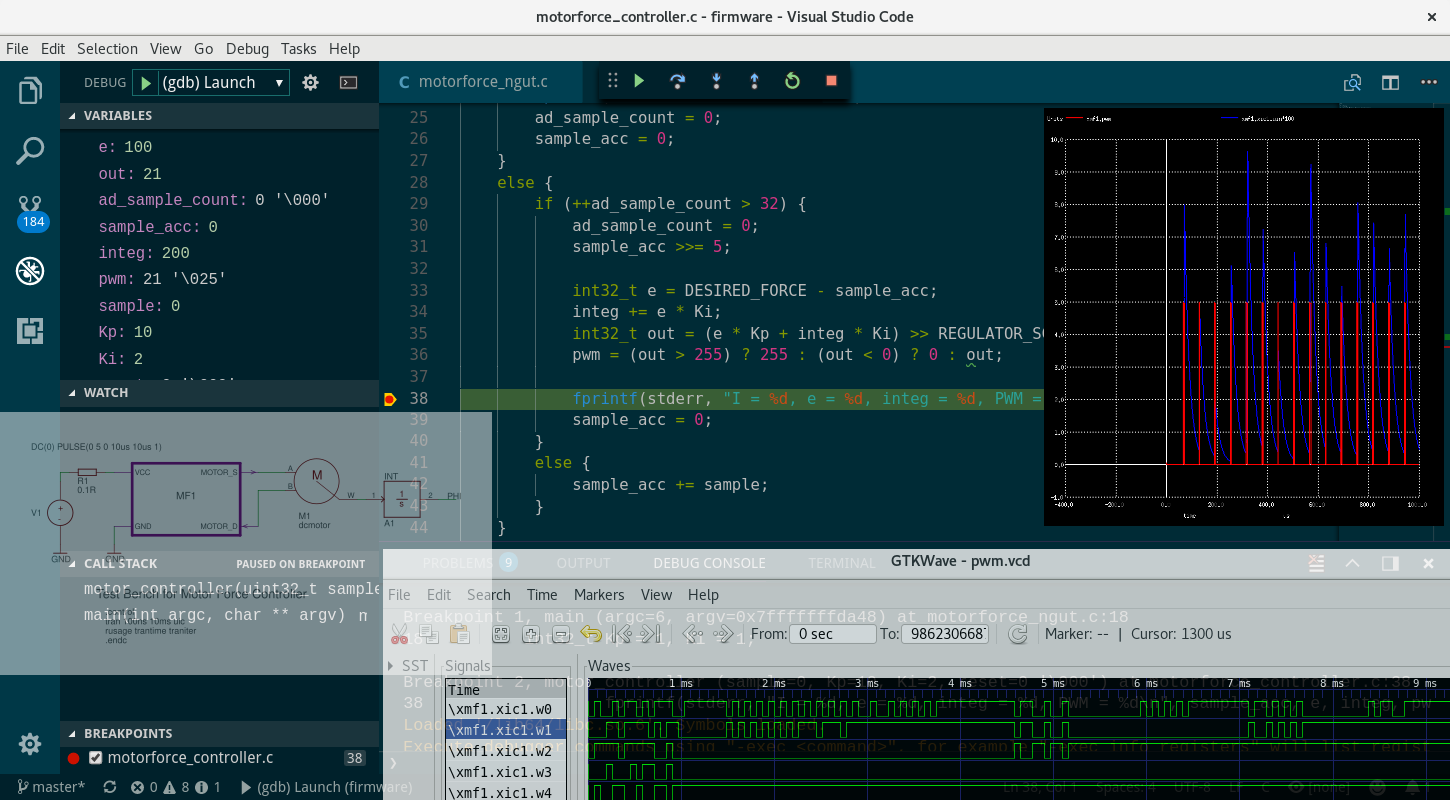The image size is (1450, 800).
Task: Toggle motorforce_controller.c breakpoint checkbox
Action: point(96,758)
